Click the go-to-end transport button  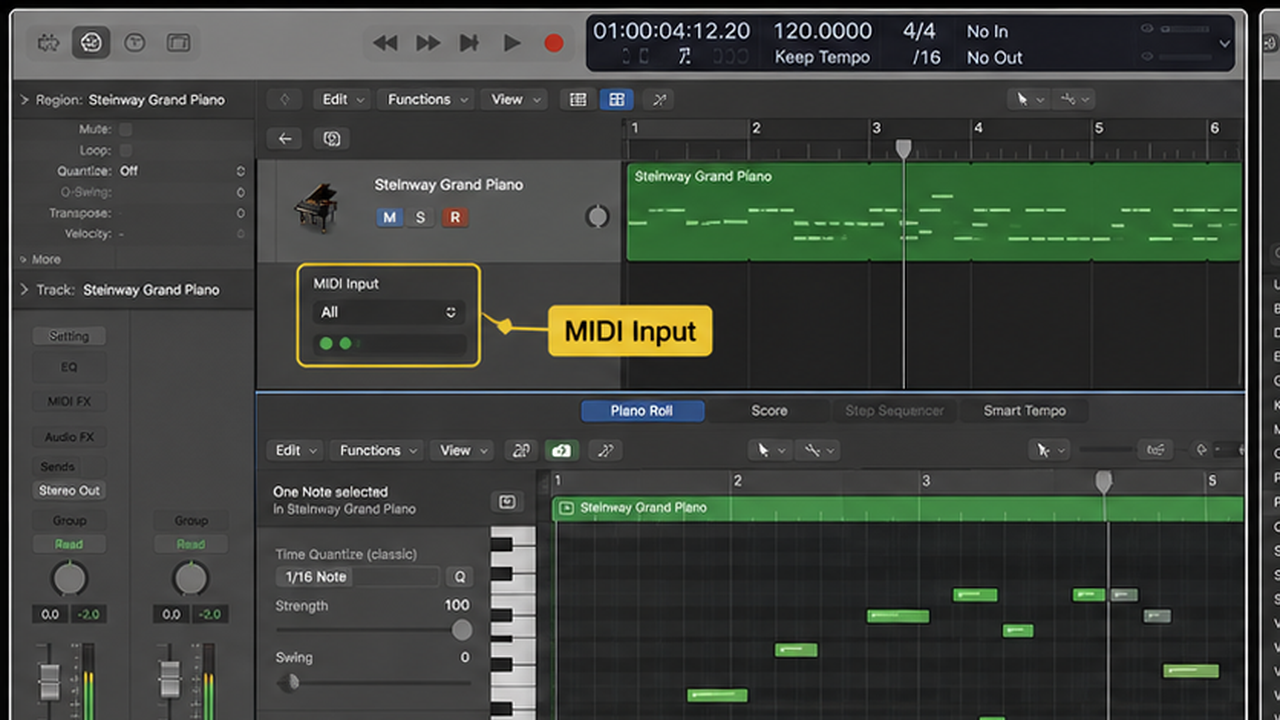[x=469, y=43]
